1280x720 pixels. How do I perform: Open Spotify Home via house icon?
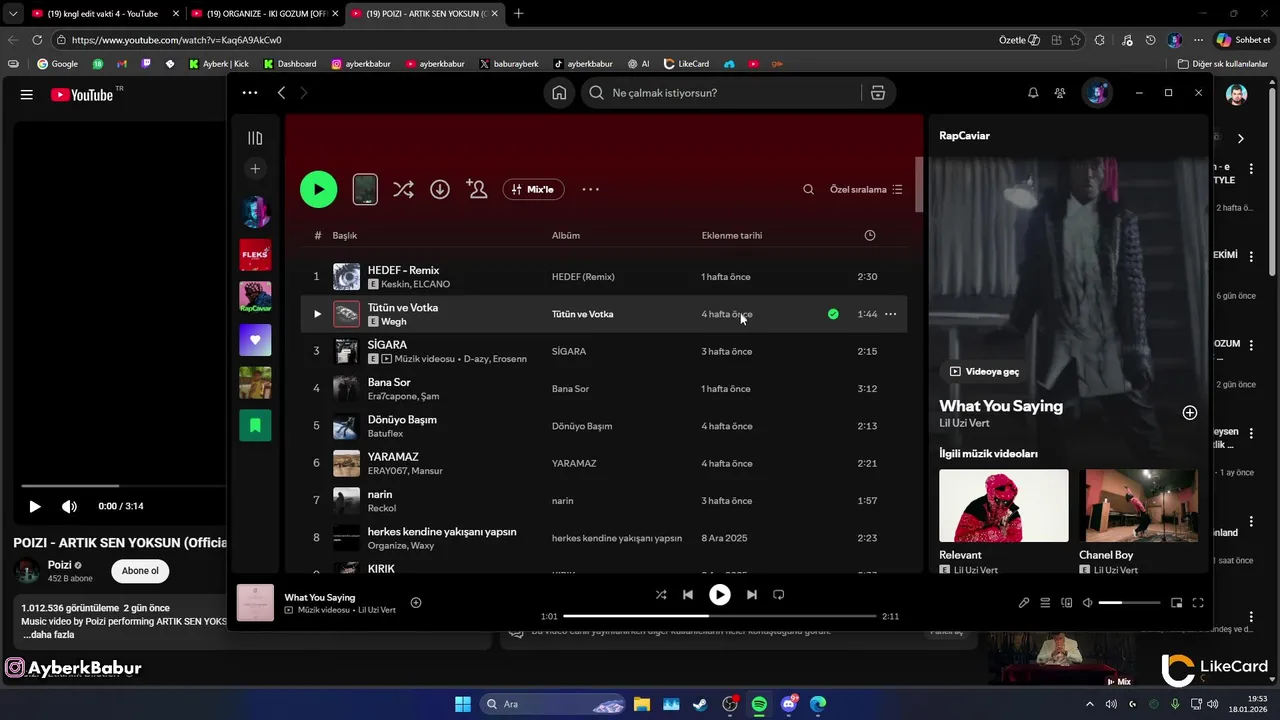[559, 93]
